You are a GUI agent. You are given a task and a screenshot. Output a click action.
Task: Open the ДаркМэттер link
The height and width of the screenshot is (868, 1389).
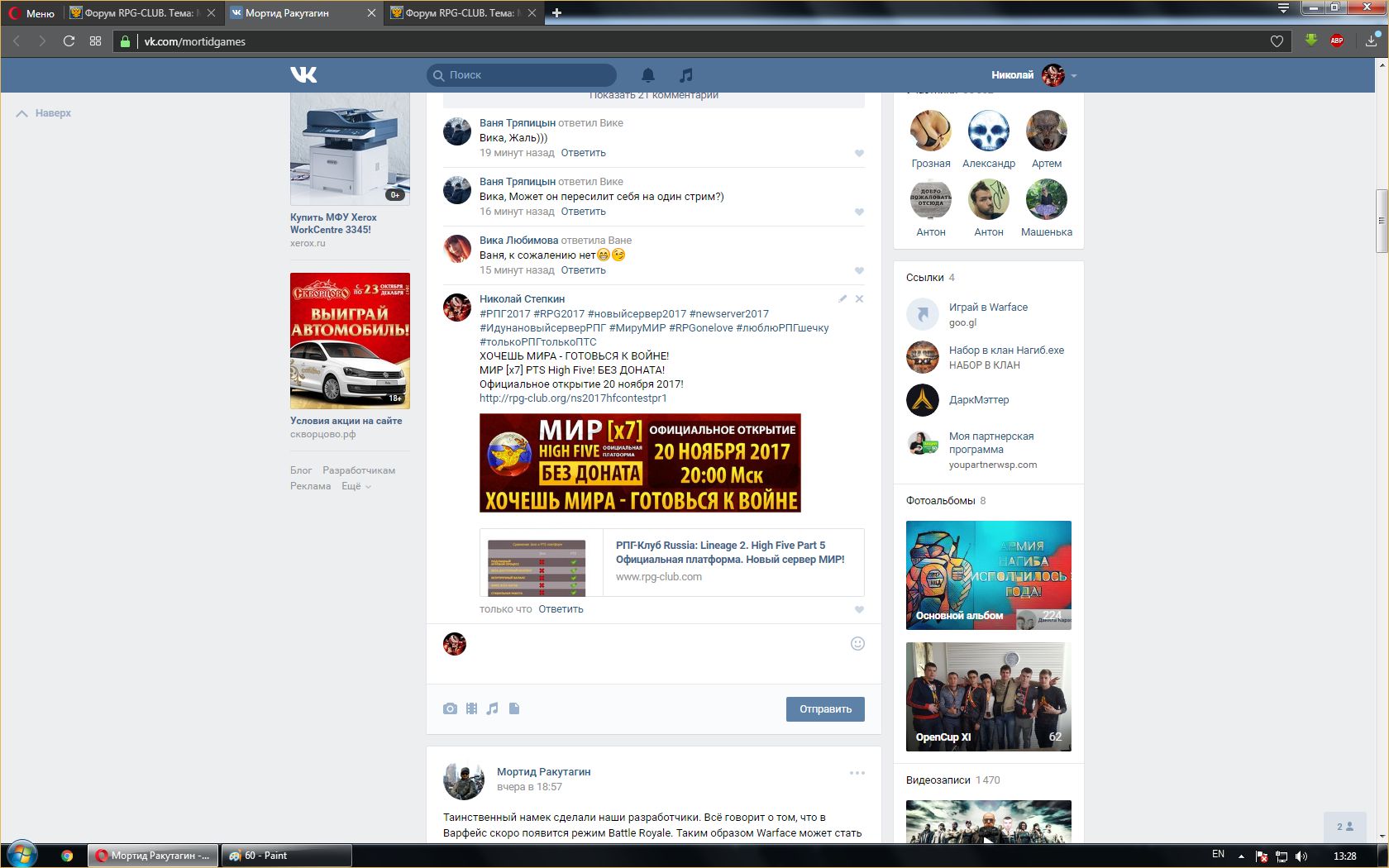pyautogui.click(x=979, y=400)
